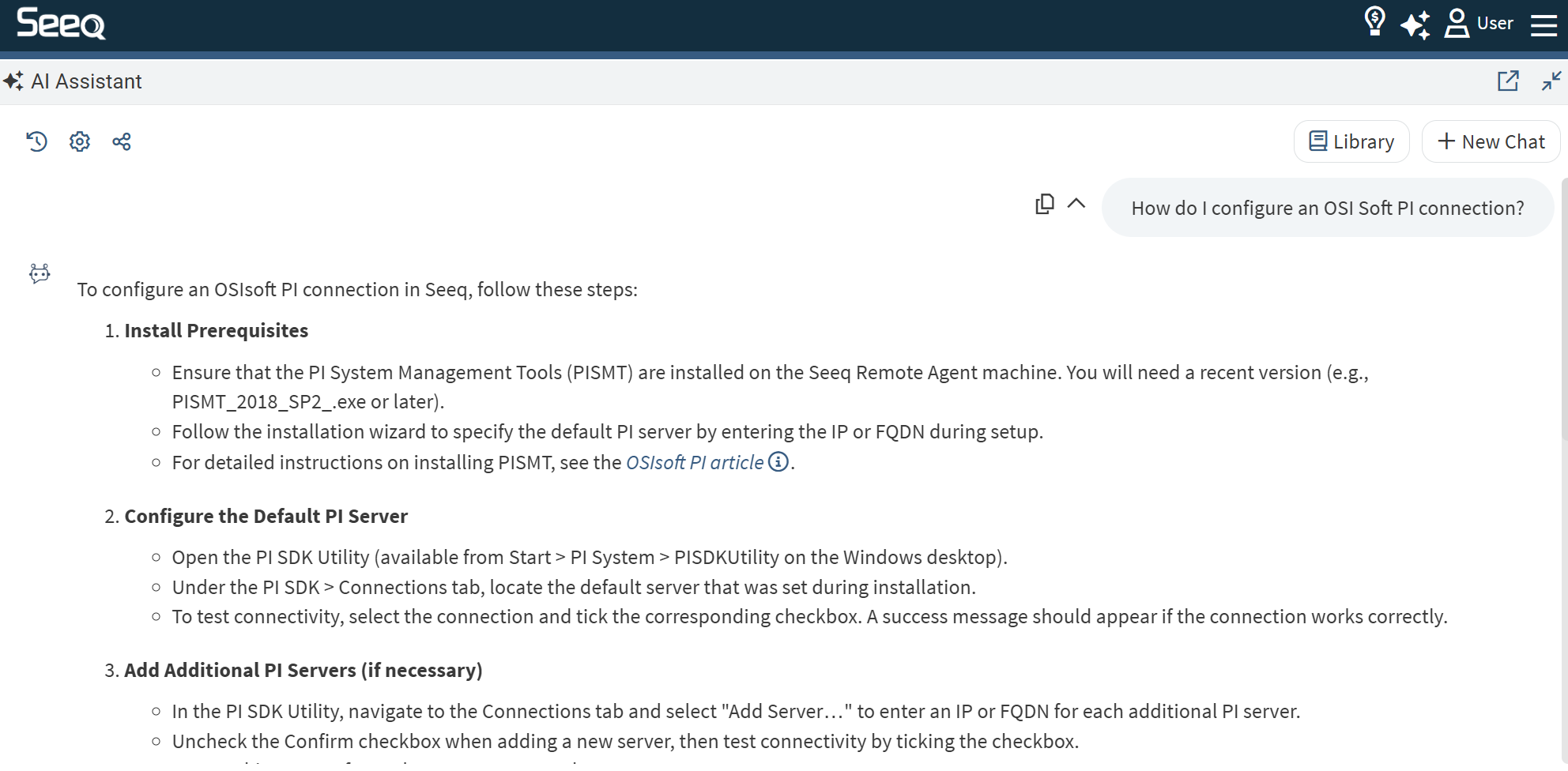Click the info icon next to OSIsoft PI article
The image size is (1568, 771).
(778, 462)
